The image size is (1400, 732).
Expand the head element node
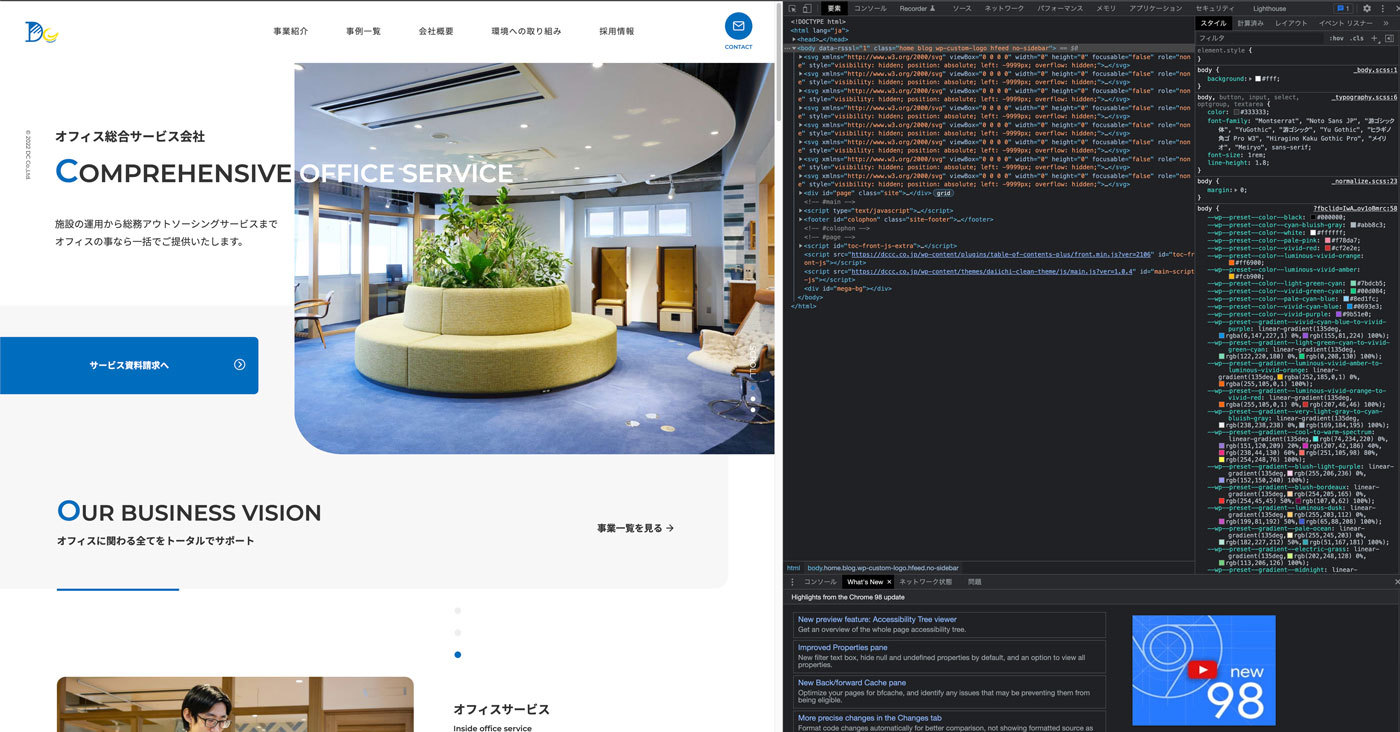(795, 39)
